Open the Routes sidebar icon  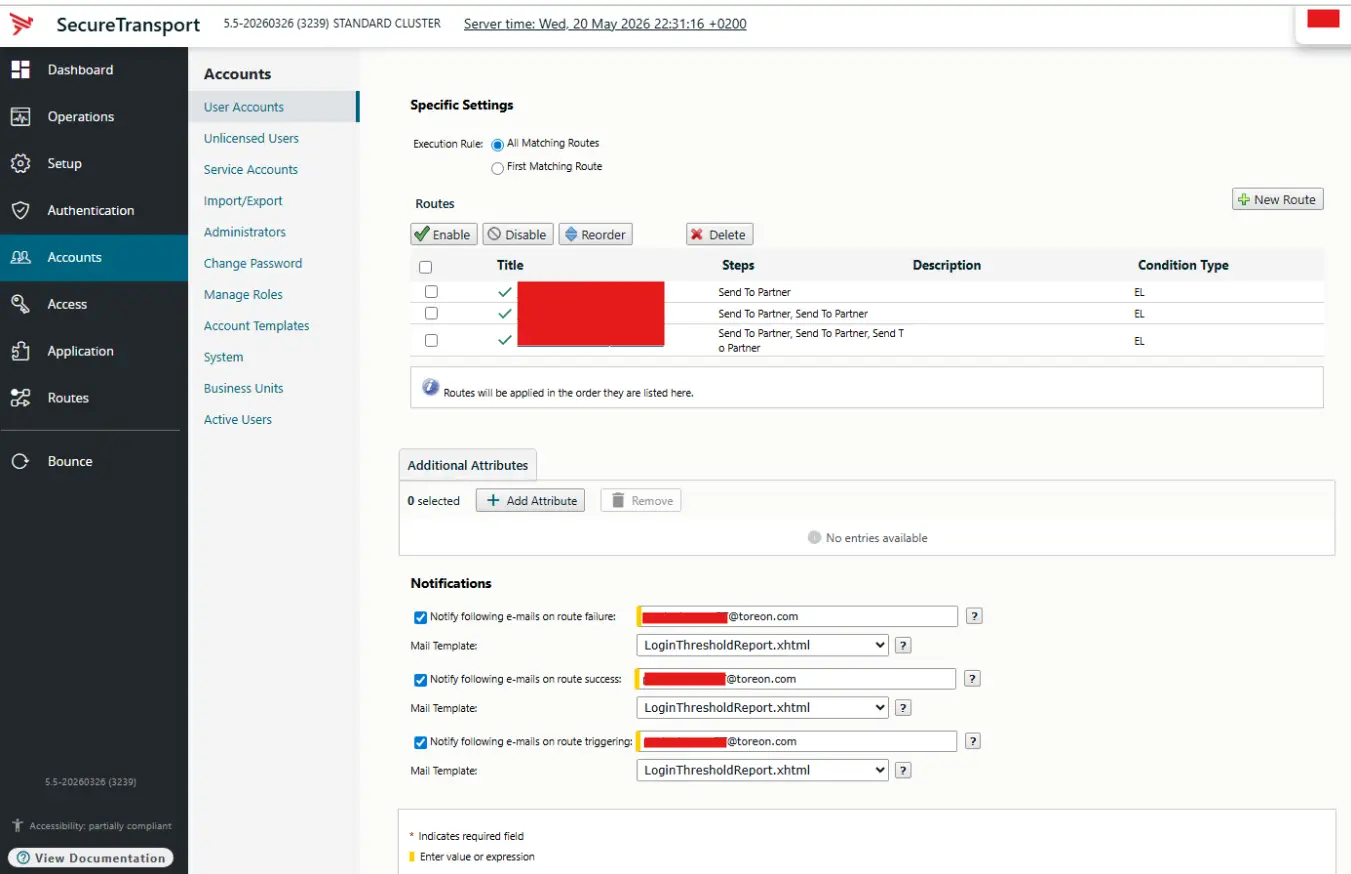[20, 398]
